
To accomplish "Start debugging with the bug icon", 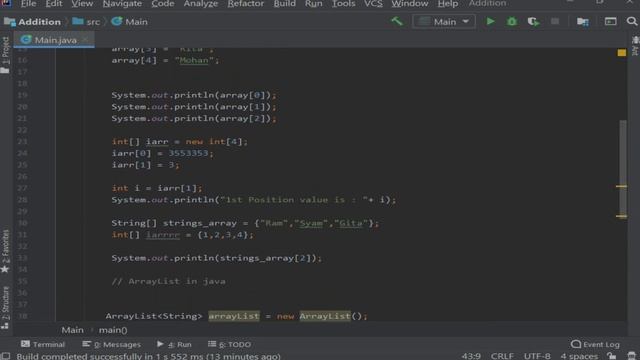I will tap(511, 21).
